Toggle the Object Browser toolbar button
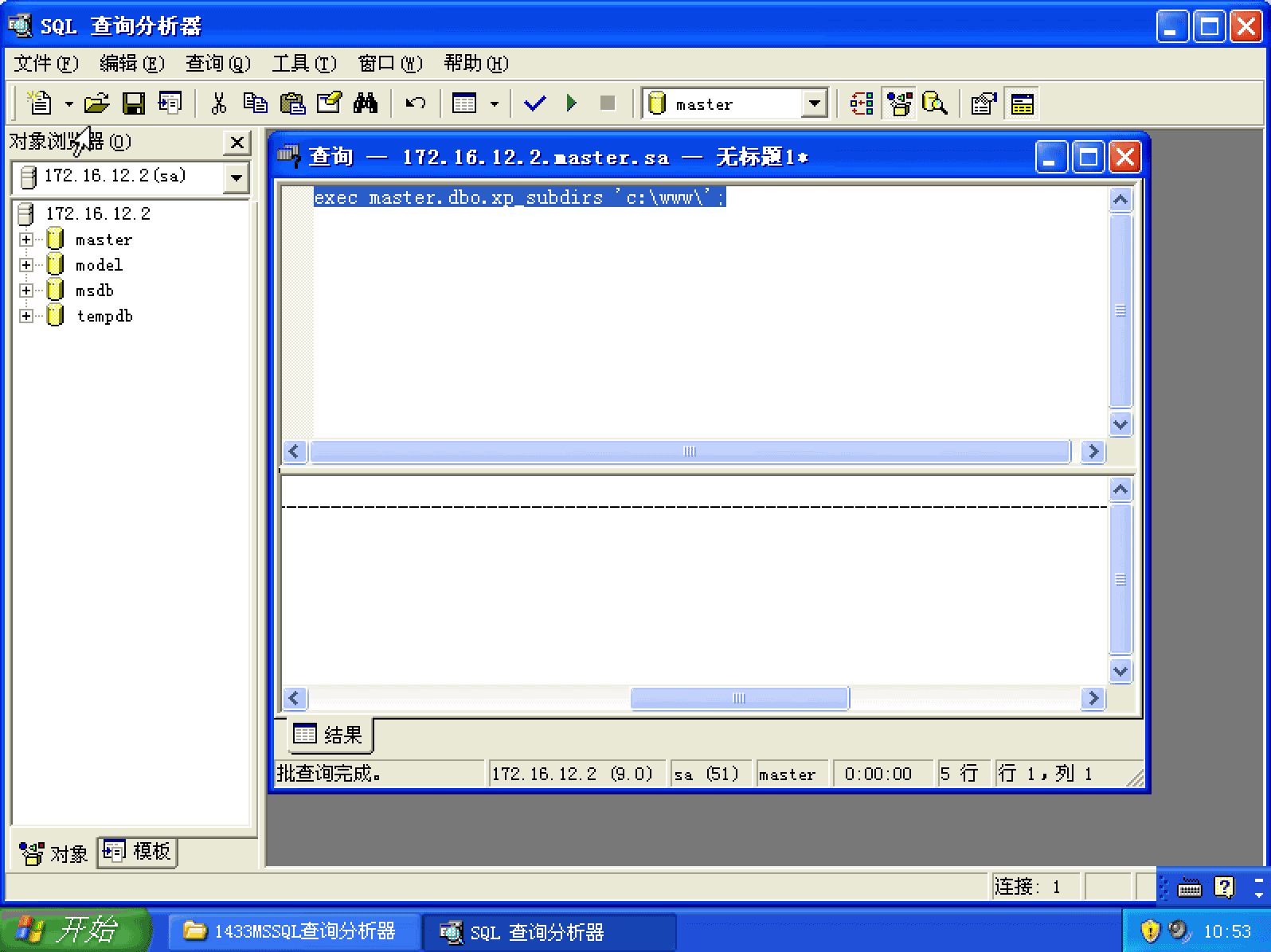 (x=899, y=103)
